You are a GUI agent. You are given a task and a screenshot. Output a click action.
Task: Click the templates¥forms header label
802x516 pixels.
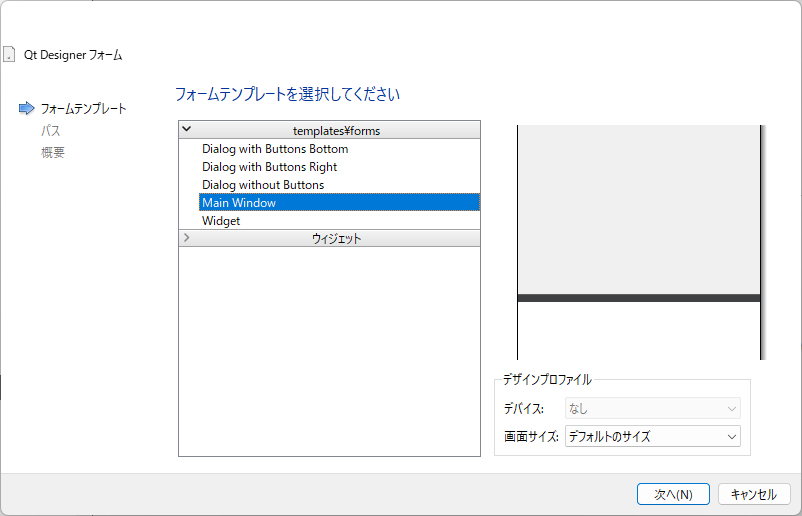337,131
